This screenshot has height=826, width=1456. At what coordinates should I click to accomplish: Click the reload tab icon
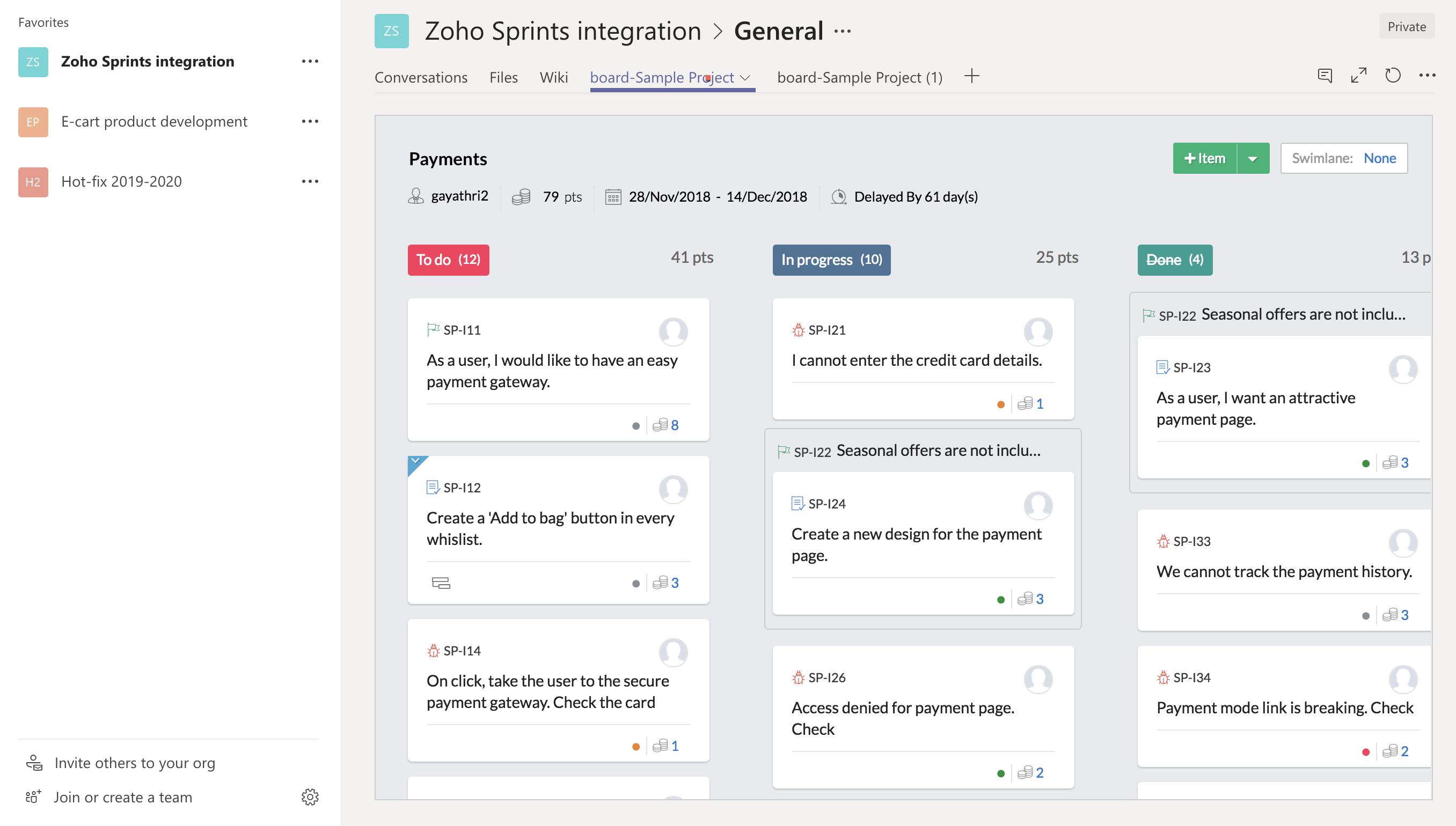(1393, 76)
